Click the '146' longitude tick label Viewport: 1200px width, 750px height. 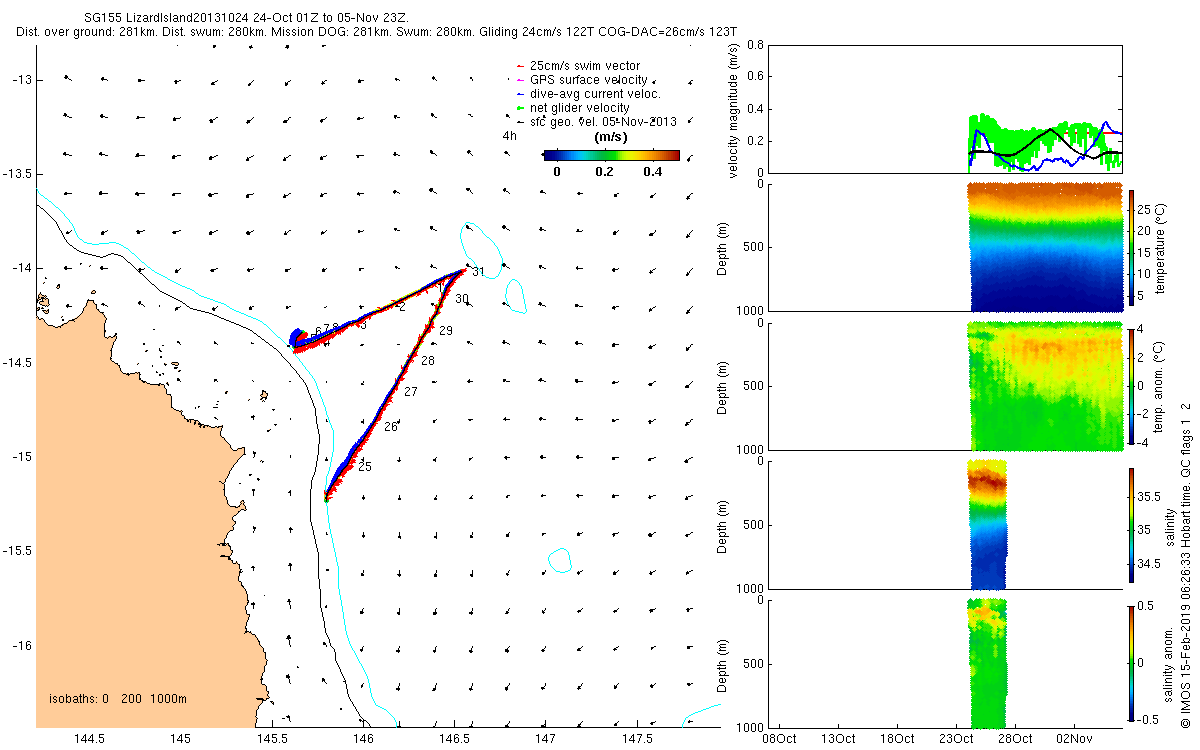click(363, 739)
